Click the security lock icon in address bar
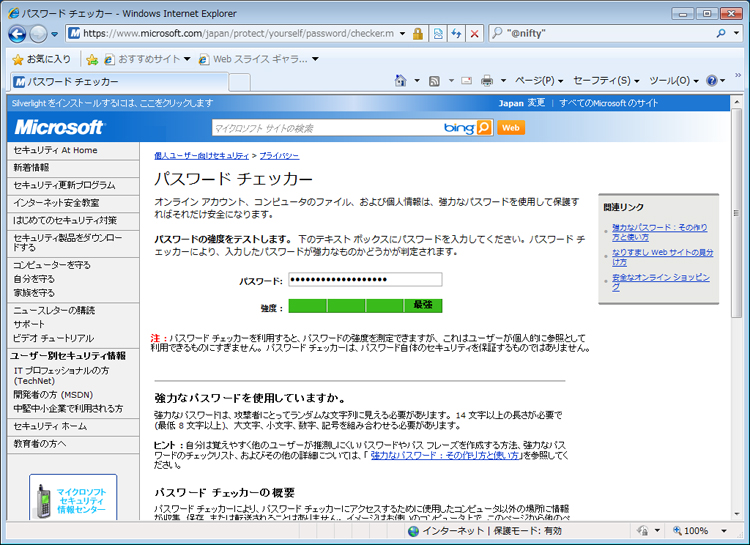The width and height of the screenshot is (750, 545). pos(418,33)
